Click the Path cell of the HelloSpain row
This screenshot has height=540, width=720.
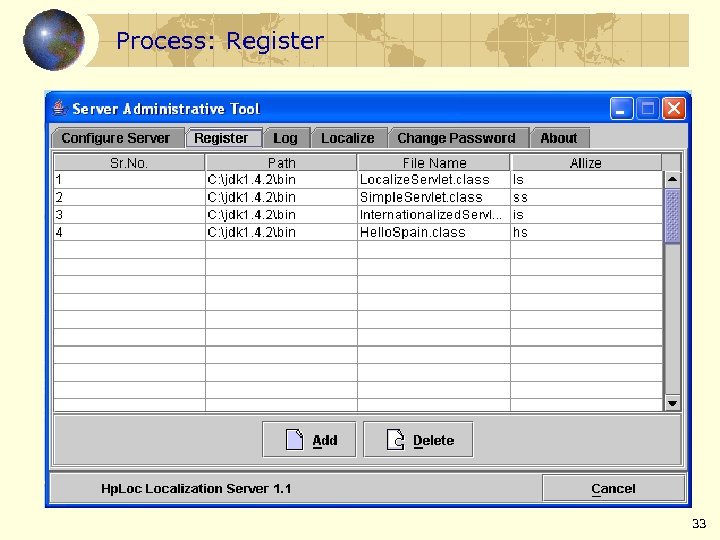tap(281, 232)
